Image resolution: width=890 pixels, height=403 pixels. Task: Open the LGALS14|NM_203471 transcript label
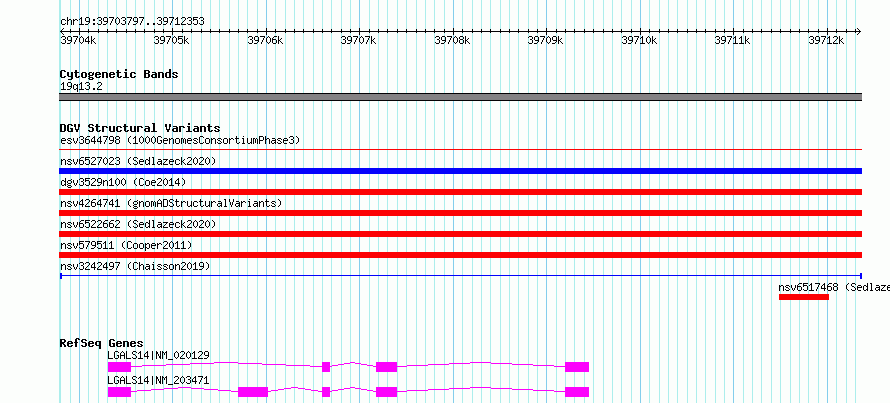coord(158,380)
